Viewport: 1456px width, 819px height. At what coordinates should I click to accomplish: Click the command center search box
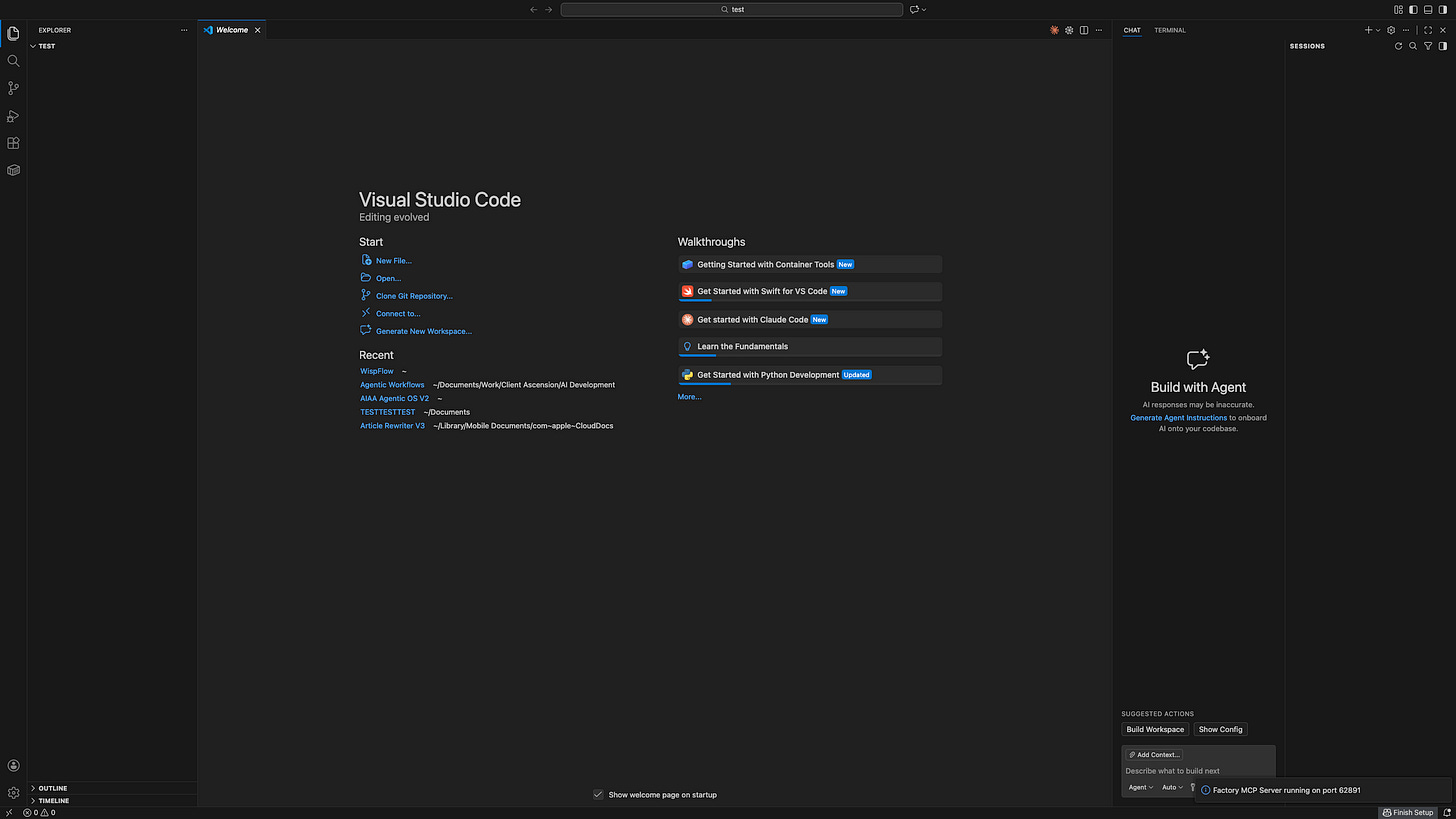(732, 9)
